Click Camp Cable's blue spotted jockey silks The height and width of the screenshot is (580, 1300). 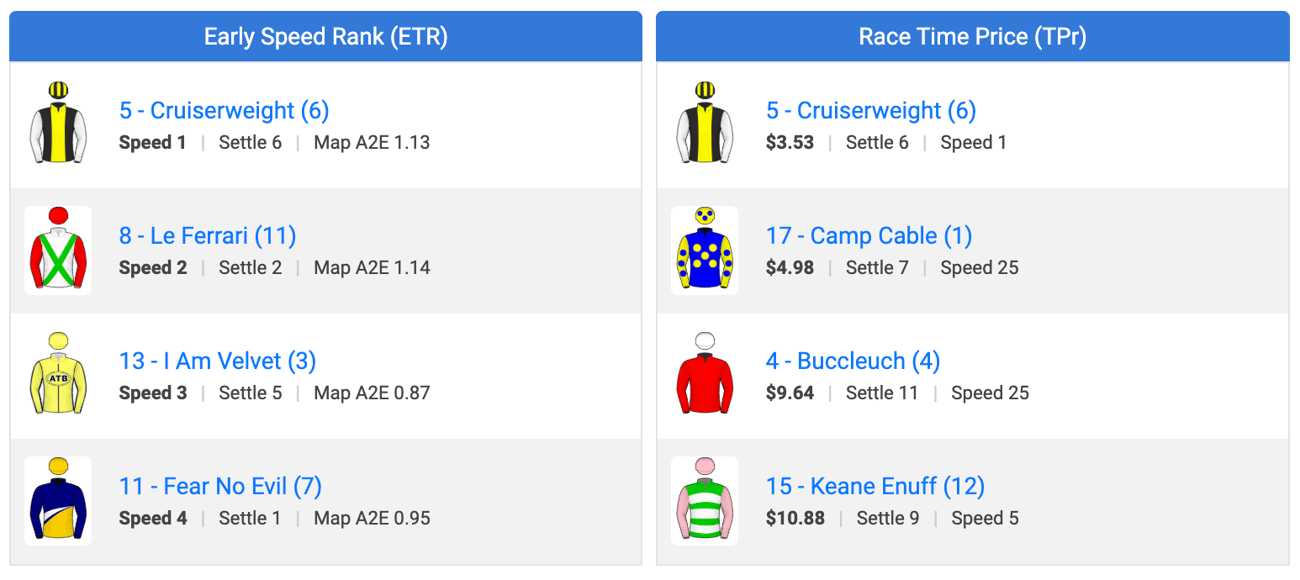point(705,250)
